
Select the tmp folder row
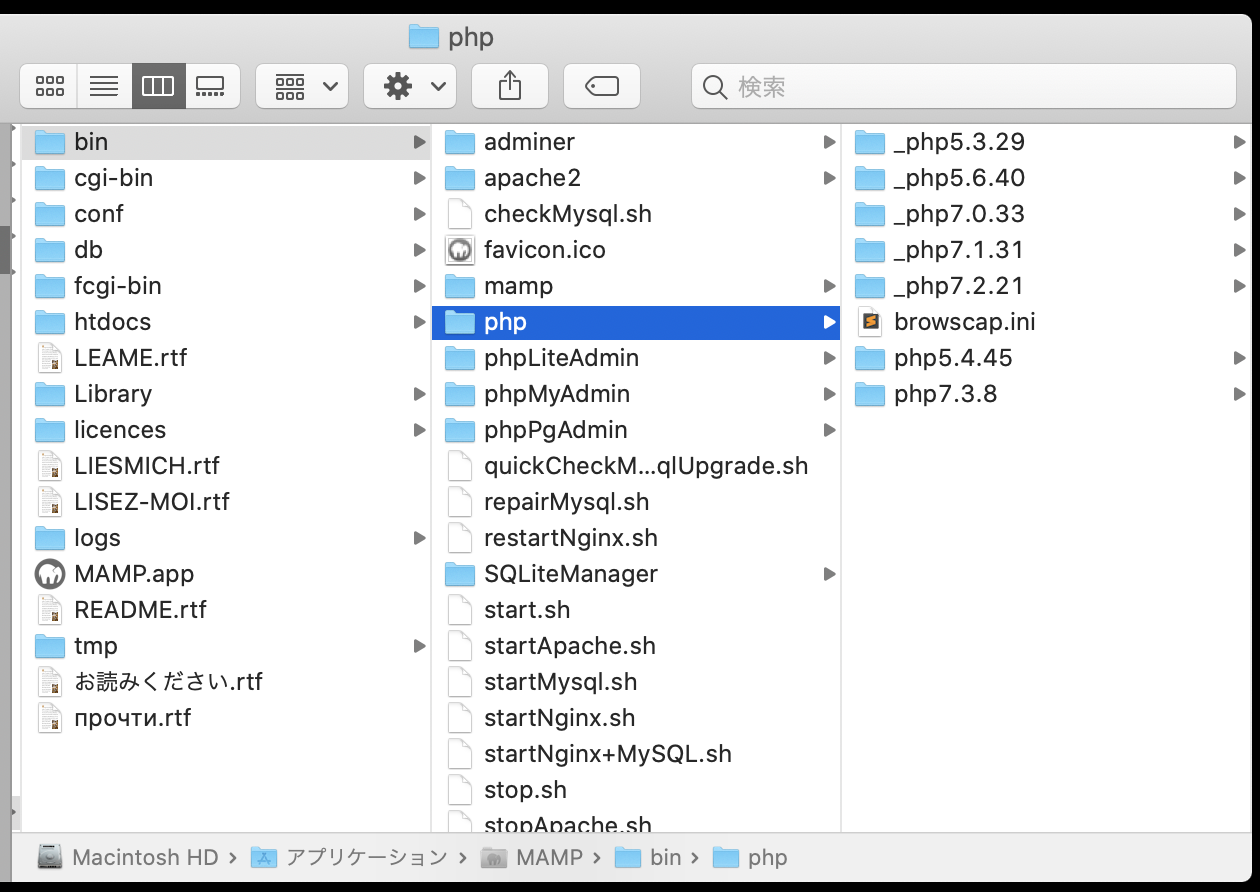tap(226, 646)
